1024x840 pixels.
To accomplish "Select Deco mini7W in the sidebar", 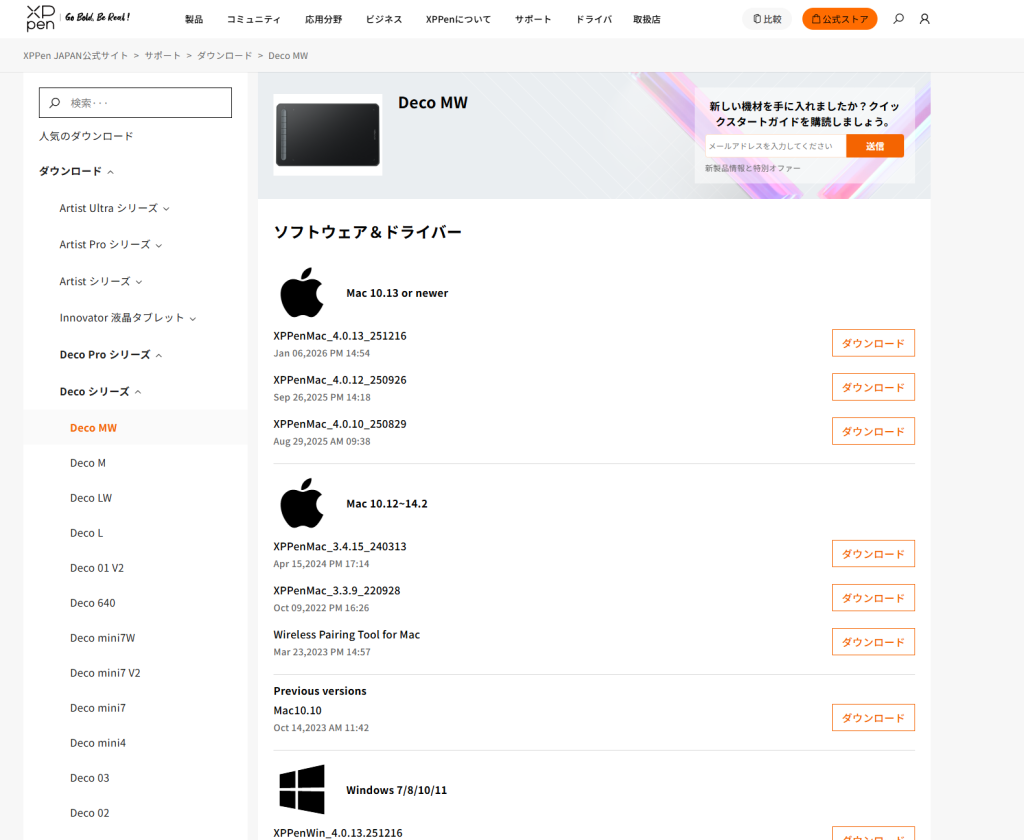I will click(x=102, y=638).
